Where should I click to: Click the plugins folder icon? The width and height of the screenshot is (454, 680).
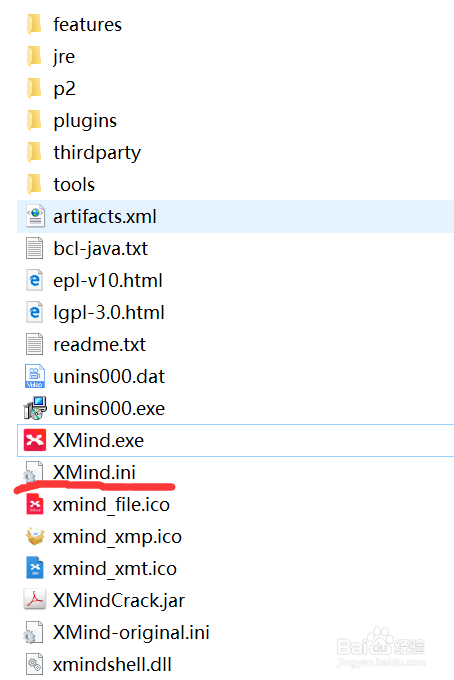(34, 121)
